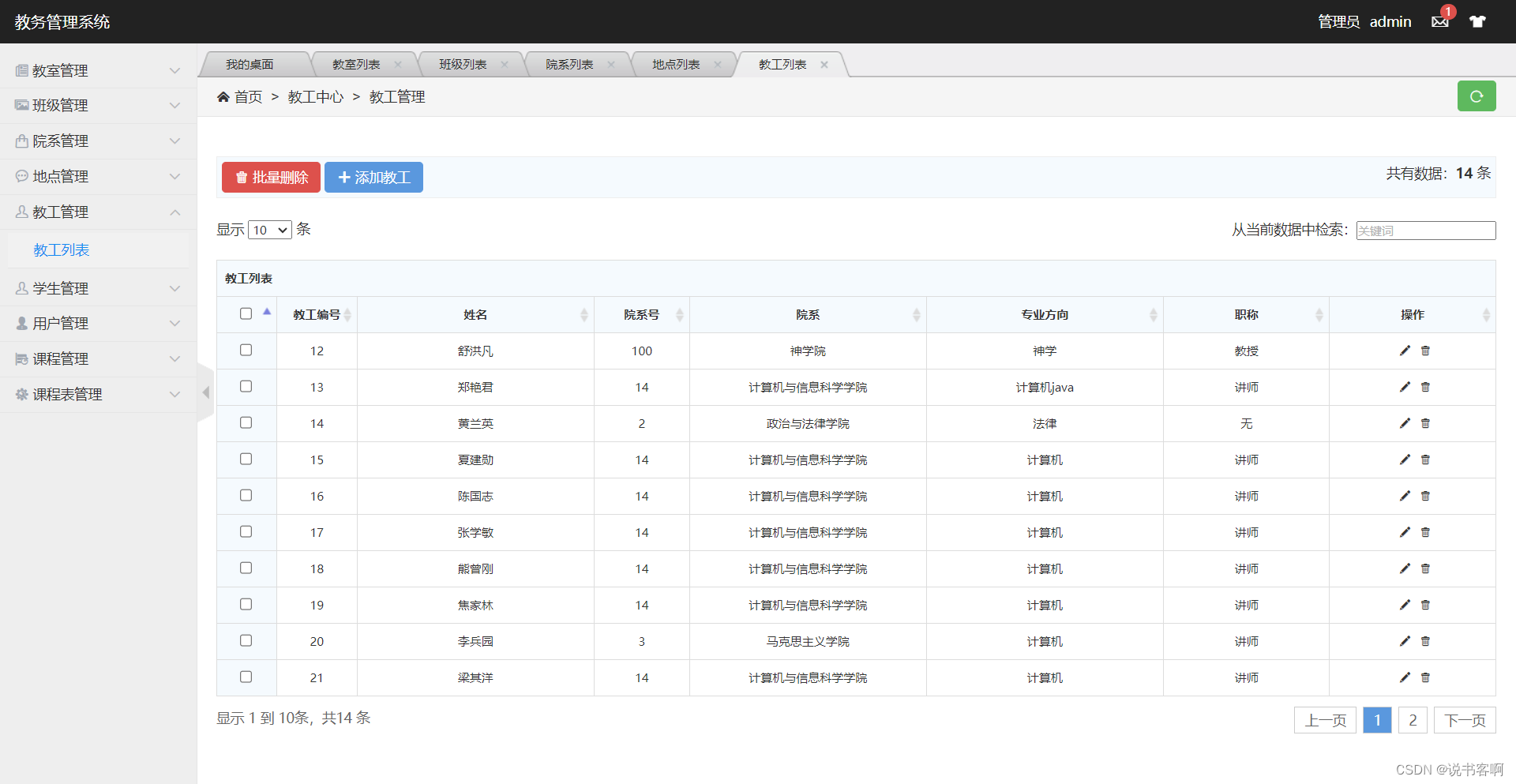The height and width of the screenshot is (784, 1516).
Task: Click the 关键词 search input field
Action: tap(1426, 231)
